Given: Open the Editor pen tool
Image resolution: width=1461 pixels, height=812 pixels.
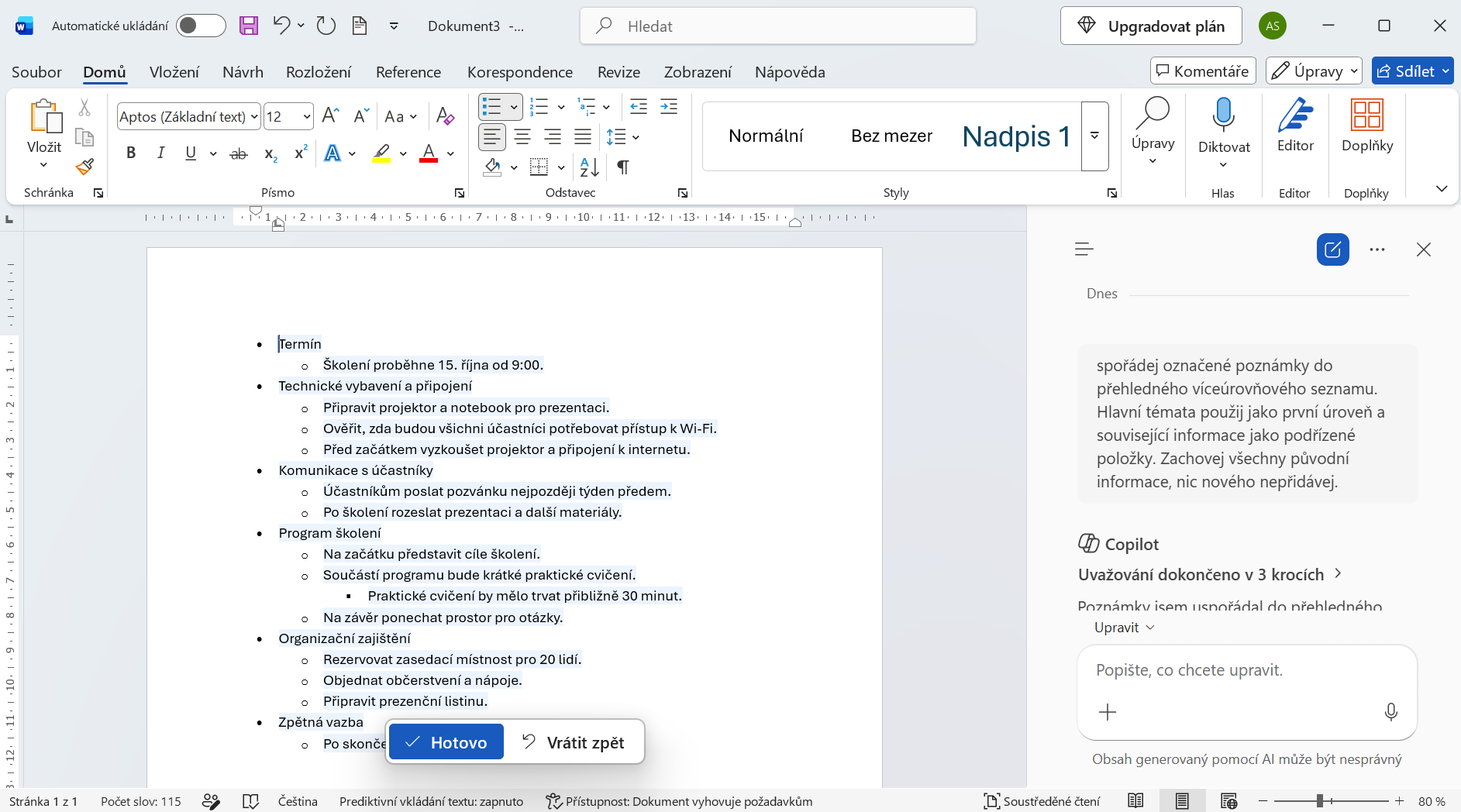Looking at the screenshot, I should tap(1295, 126).
